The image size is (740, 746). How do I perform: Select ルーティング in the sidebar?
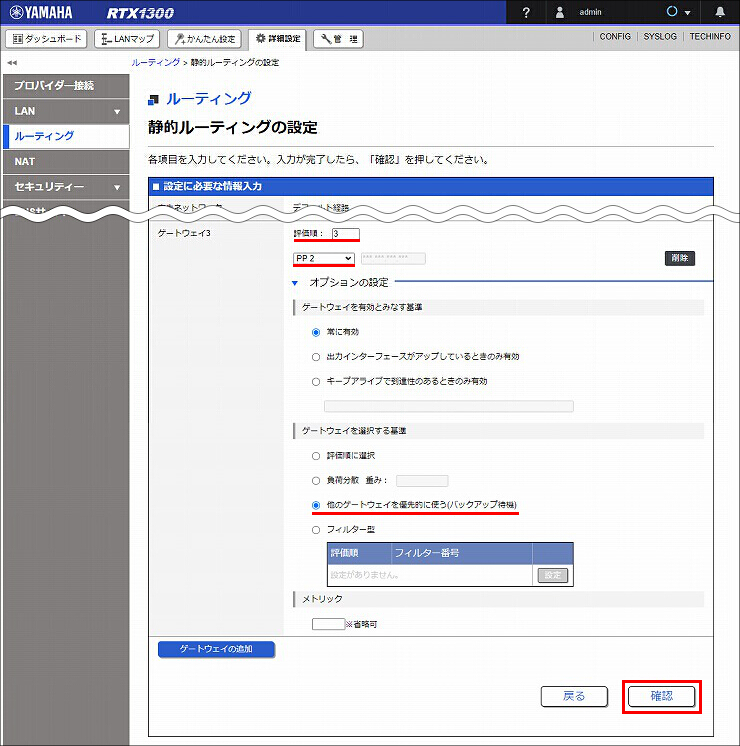[x=66, y=137]
